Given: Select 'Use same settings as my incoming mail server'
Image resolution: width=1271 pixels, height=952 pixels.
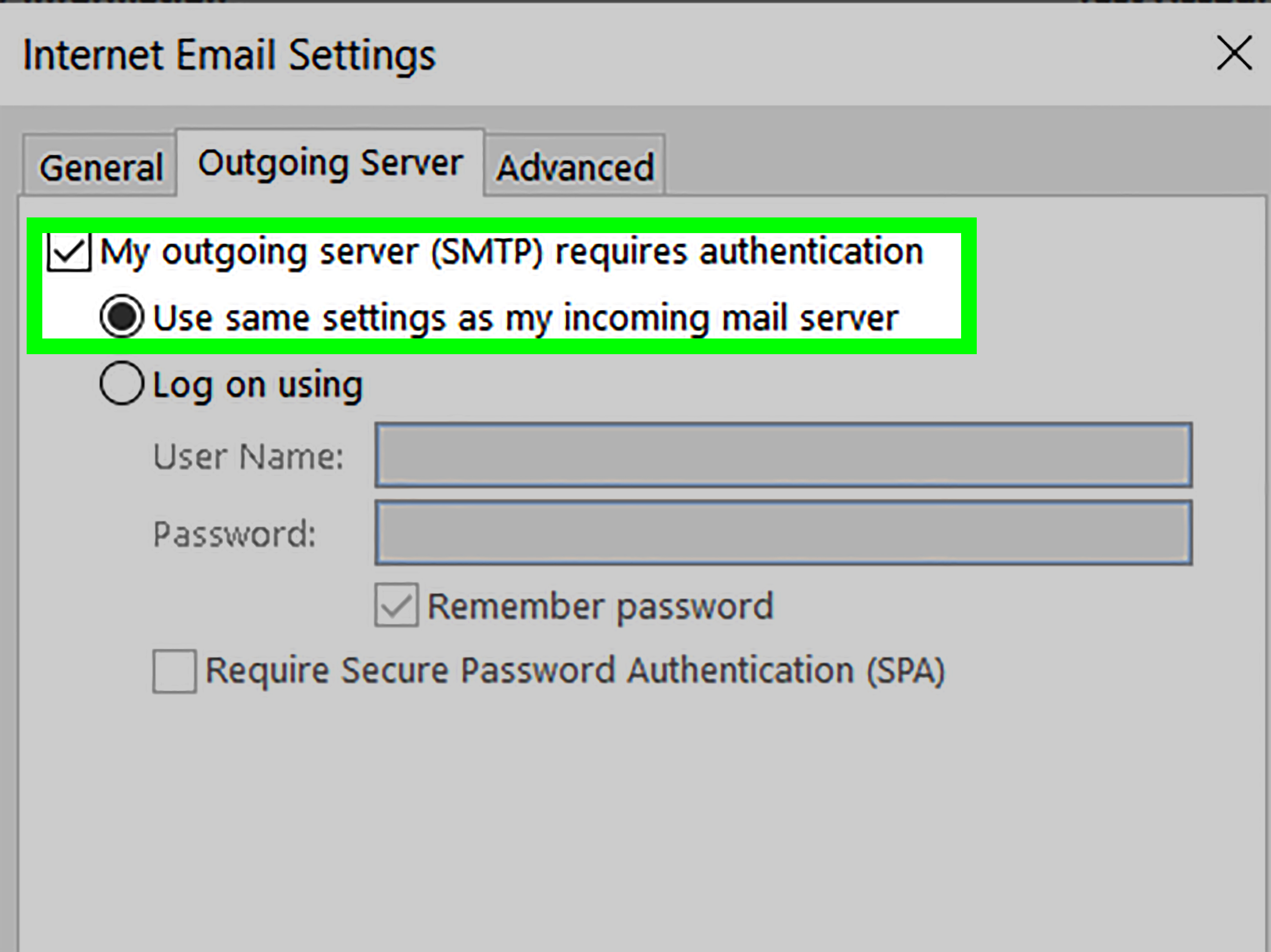Looking at the screenshot, I should [122, 317].
